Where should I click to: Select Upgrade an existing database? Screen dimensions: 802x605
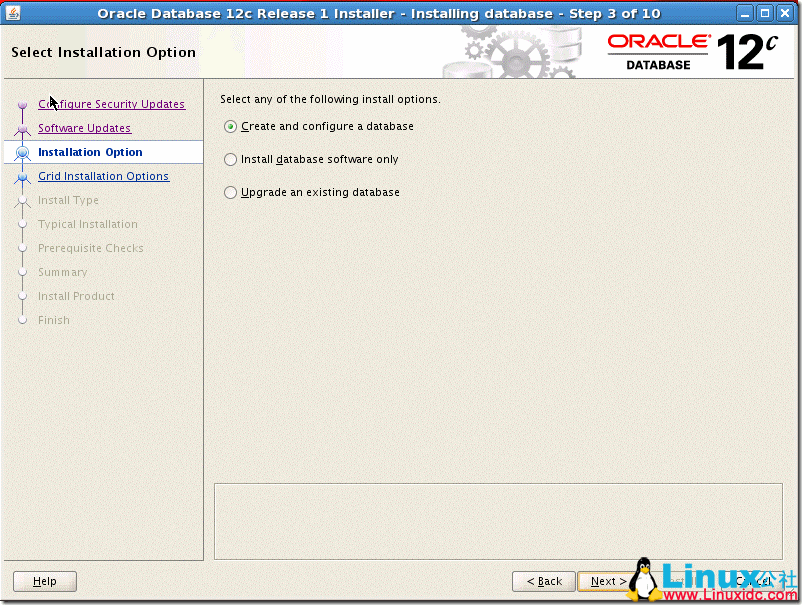coord(230,192)
